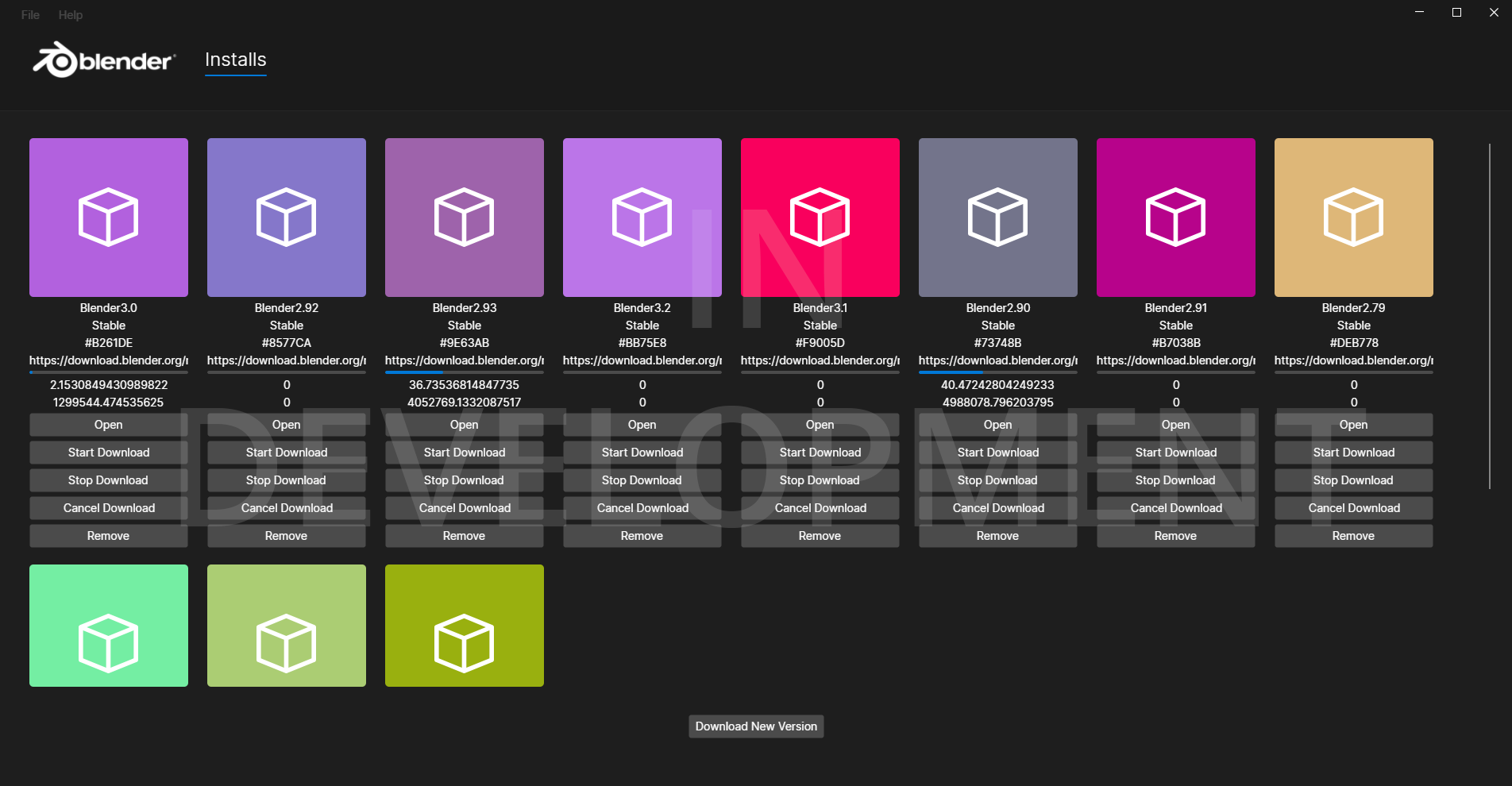The height and width of the screenshot is (786, 1512).
Task: Click the Blender logo in the header
Action: [104, 60]
